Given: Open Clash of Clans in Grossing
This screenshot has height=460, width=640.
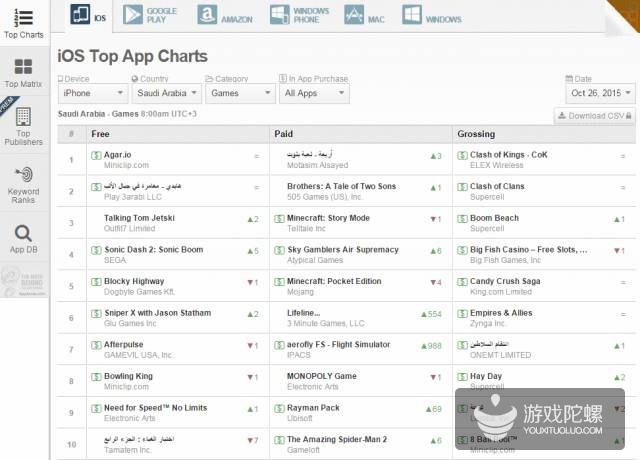Looking at the screenshot, I should (x=497, y=186).
